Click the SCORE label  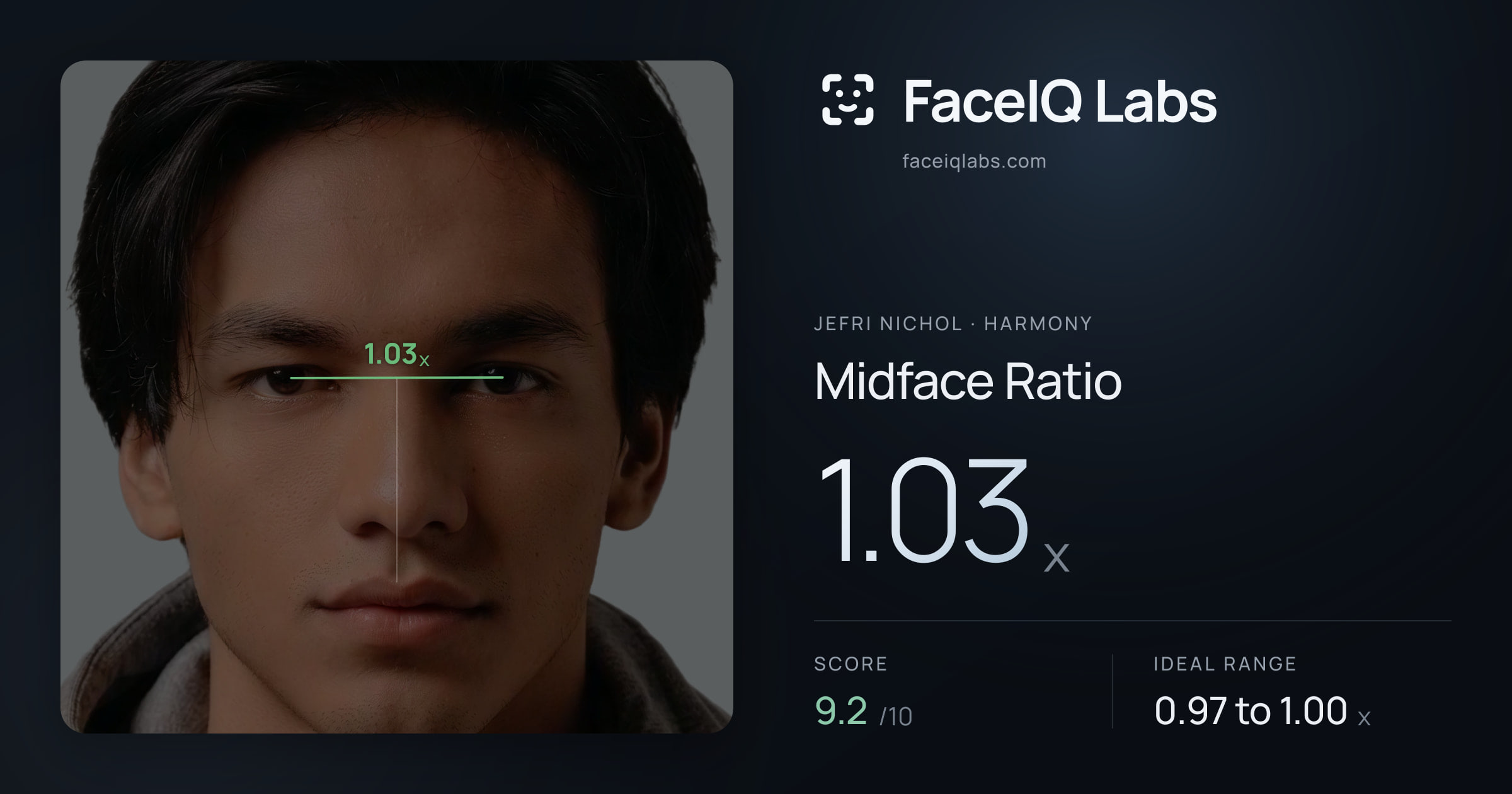(x=850, y=664)
